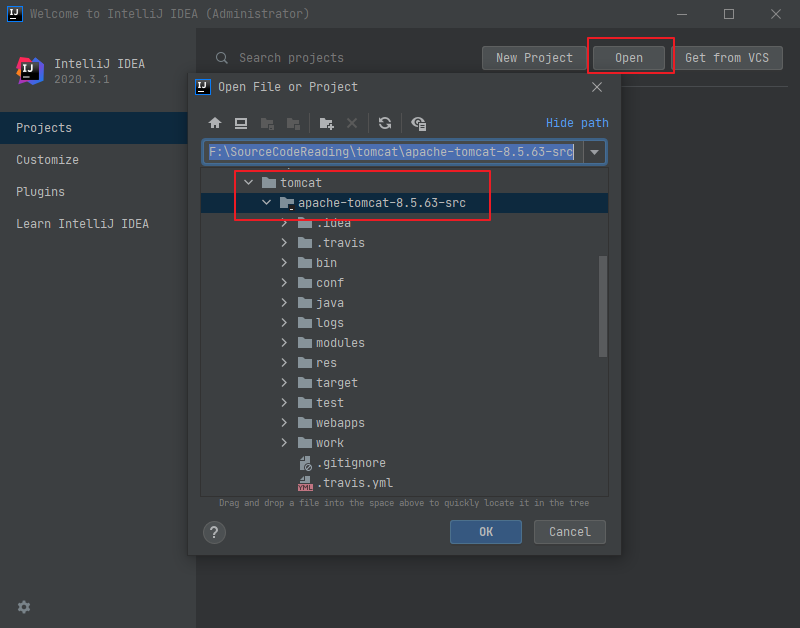Refresh the file tree
The image size is (800, 628).
(385, 123)
